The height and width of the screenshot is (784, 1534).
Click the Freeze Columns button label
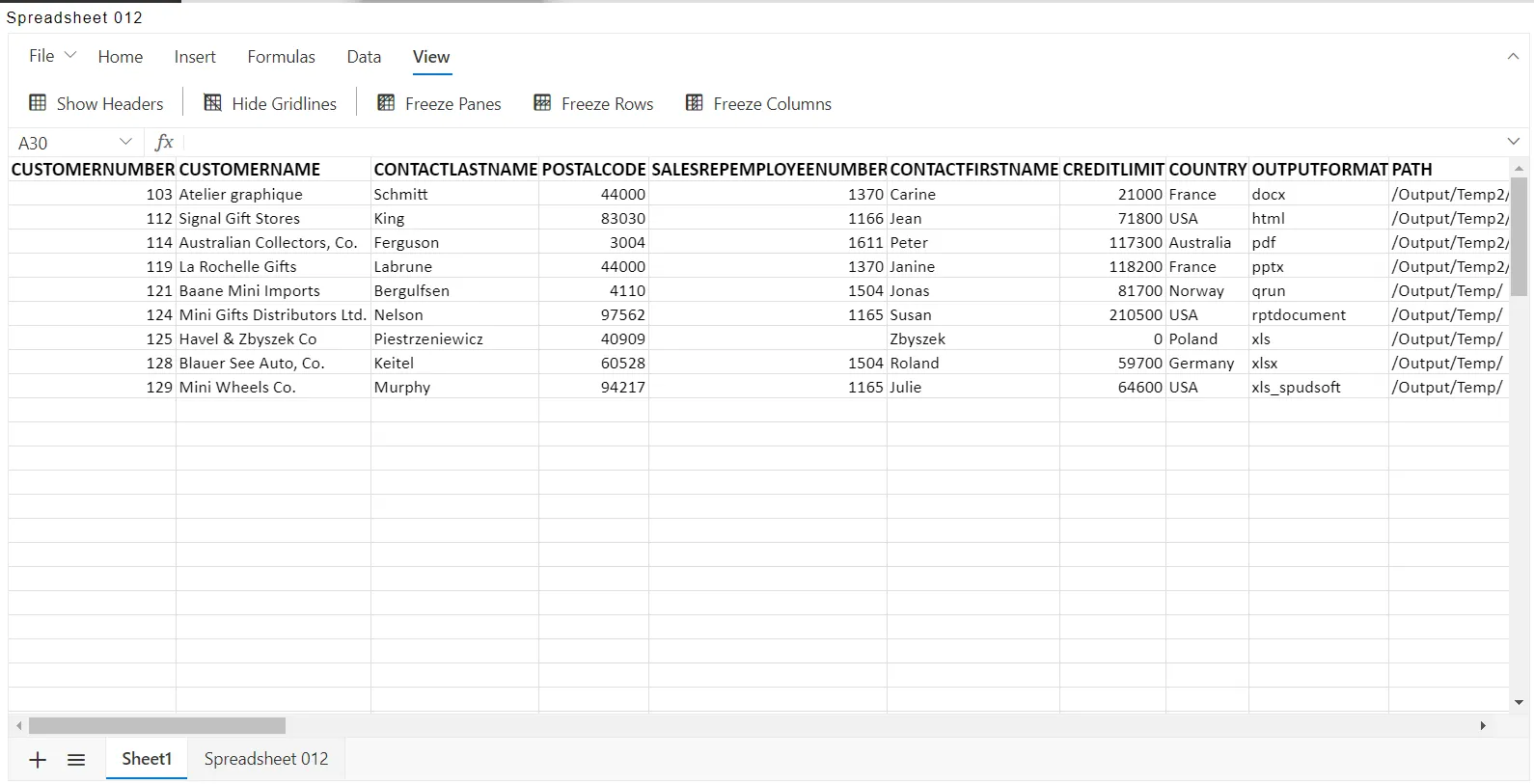773,104
